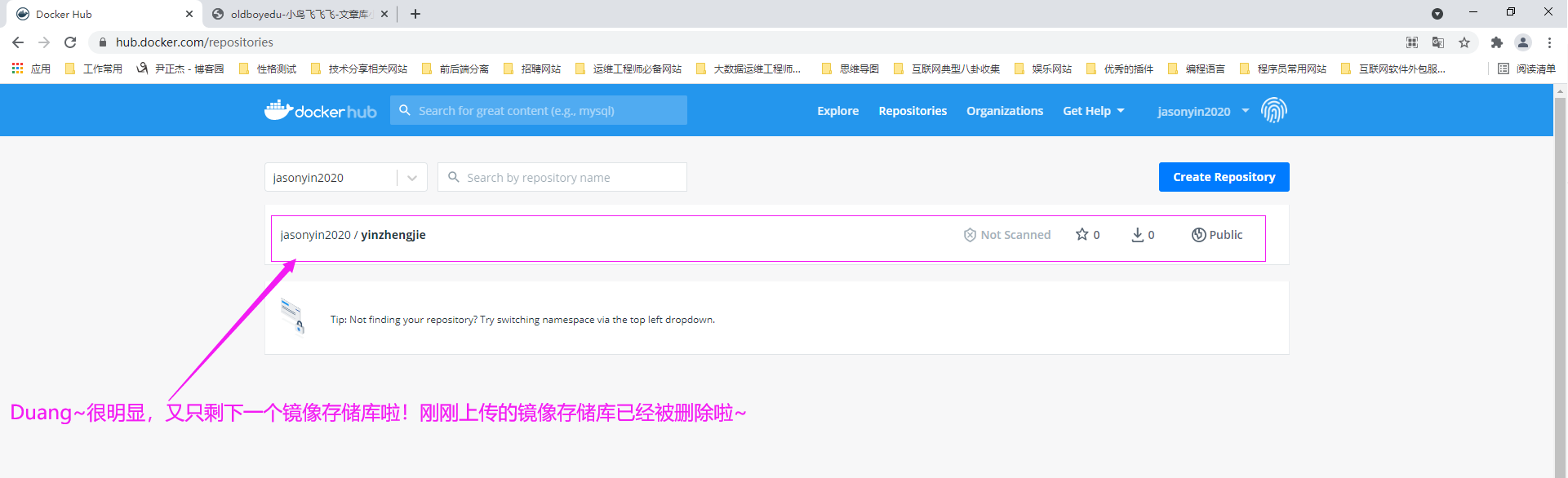Viewport: 1568px width, 478px height.
Task: Expand the jasonyin2020 namespace dropdown
Action: [x=411, y=178]
